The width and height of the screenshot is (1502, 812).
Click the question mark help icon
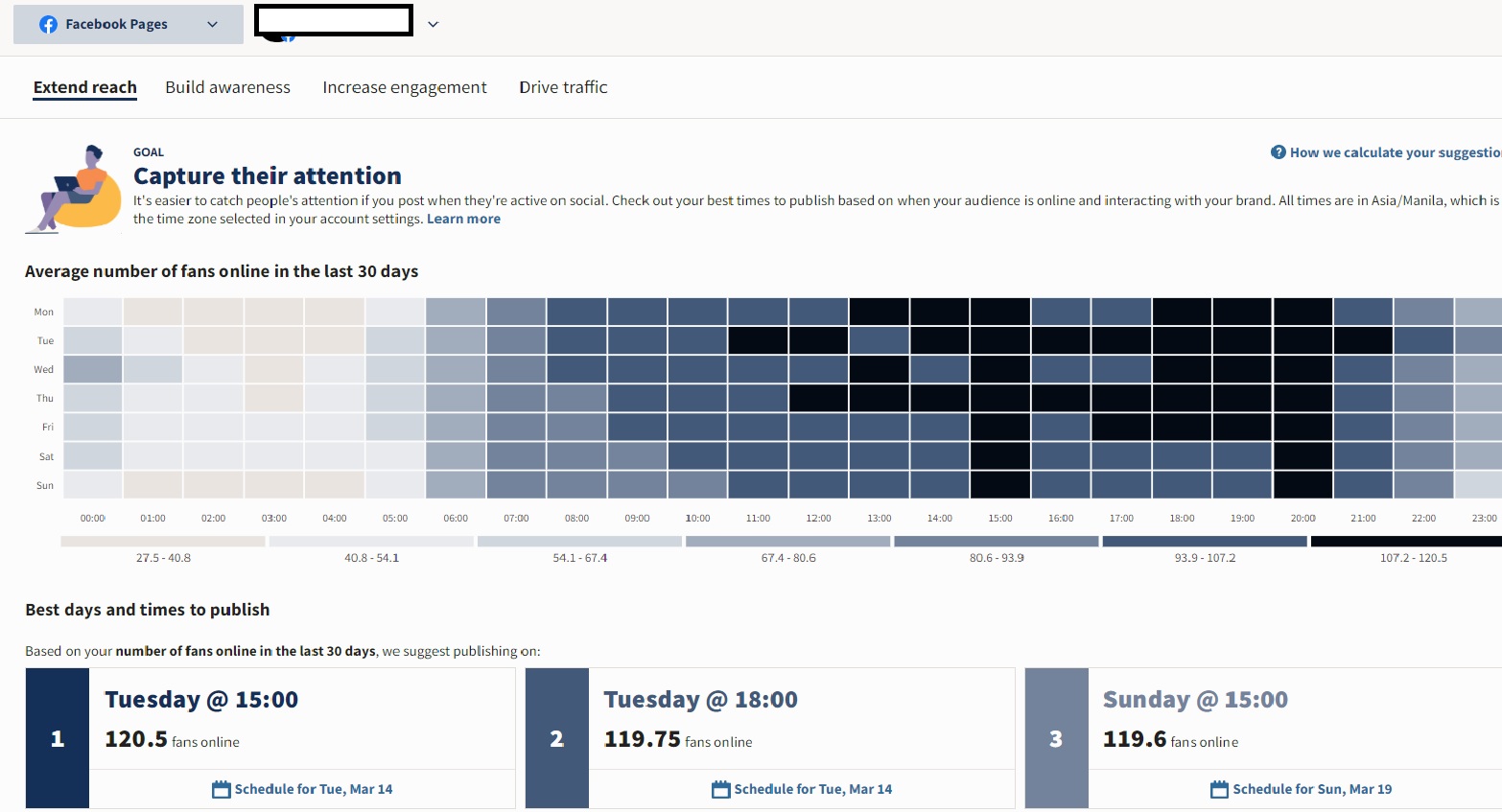tap(1279, 152)
